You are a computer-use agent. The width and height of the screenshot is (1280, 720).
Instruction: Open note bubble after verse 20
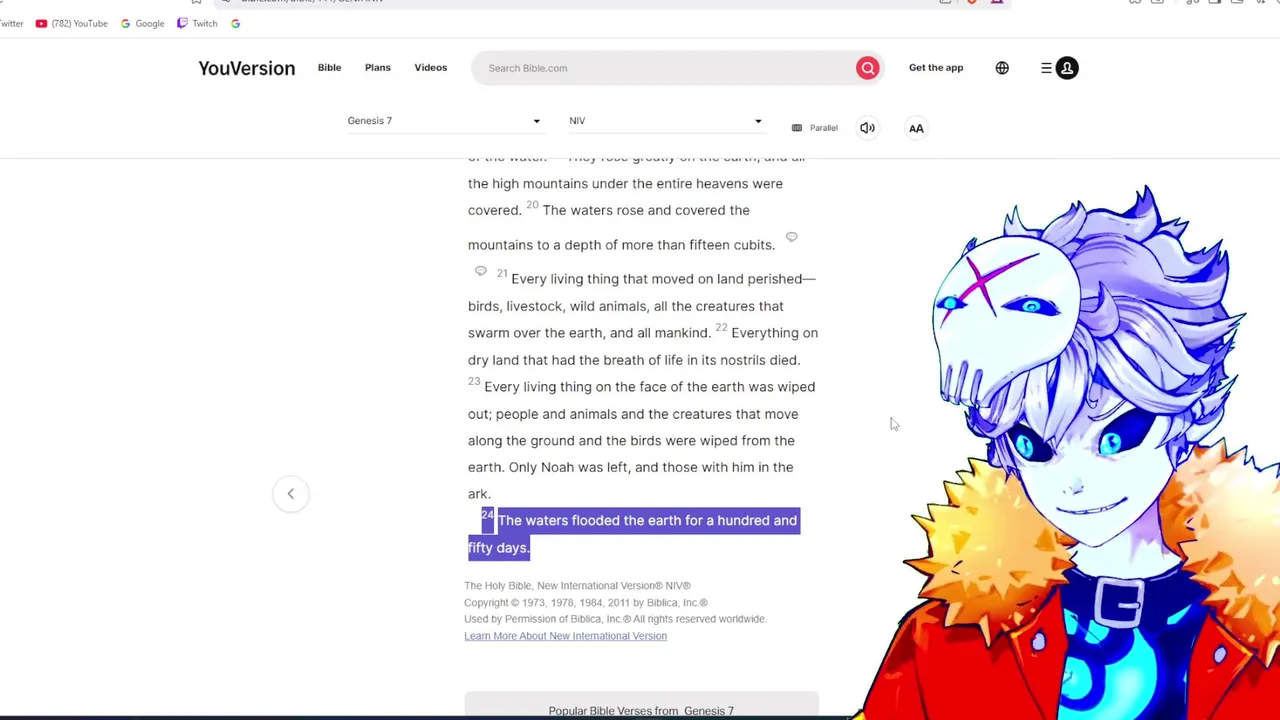[x=791, y=237]
